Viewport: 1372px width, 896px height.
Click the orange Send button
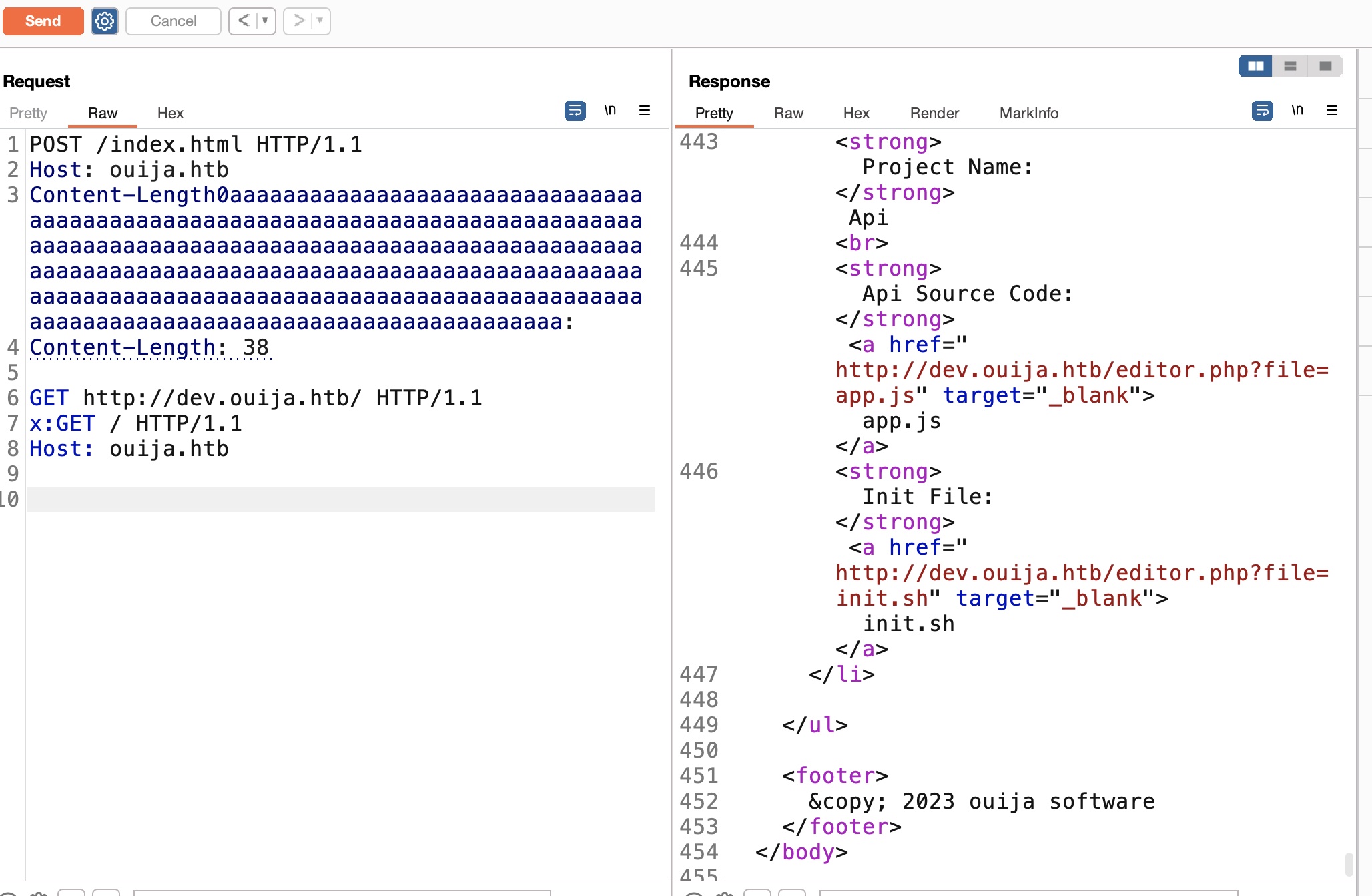point(43,21)
